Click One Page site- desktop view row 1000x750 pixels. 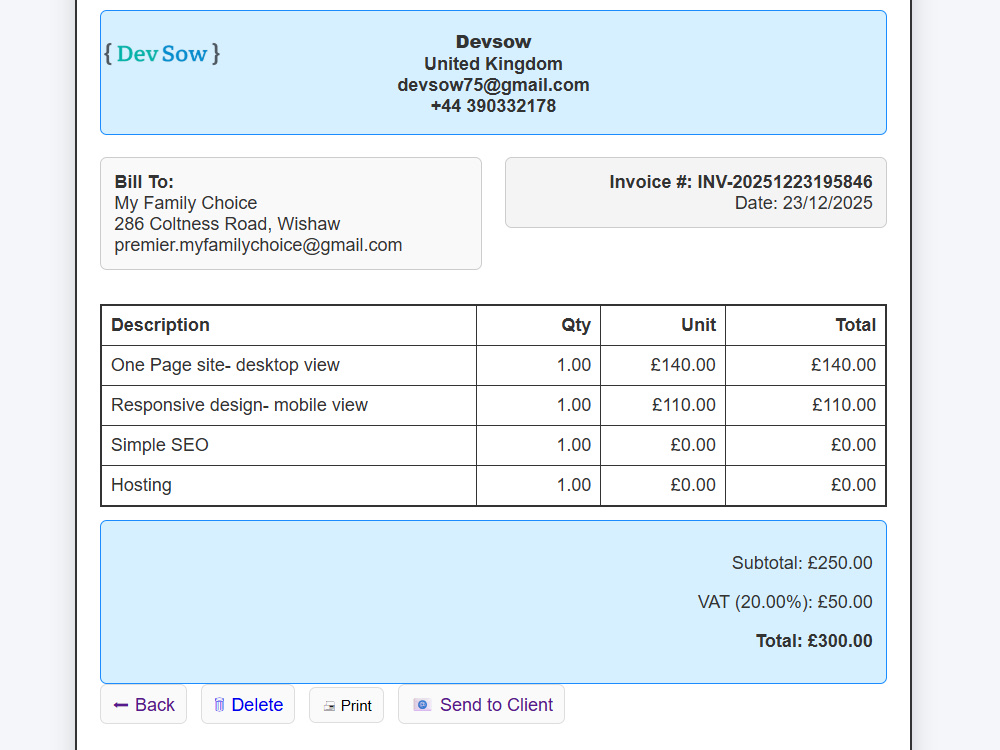coord(493,365)
